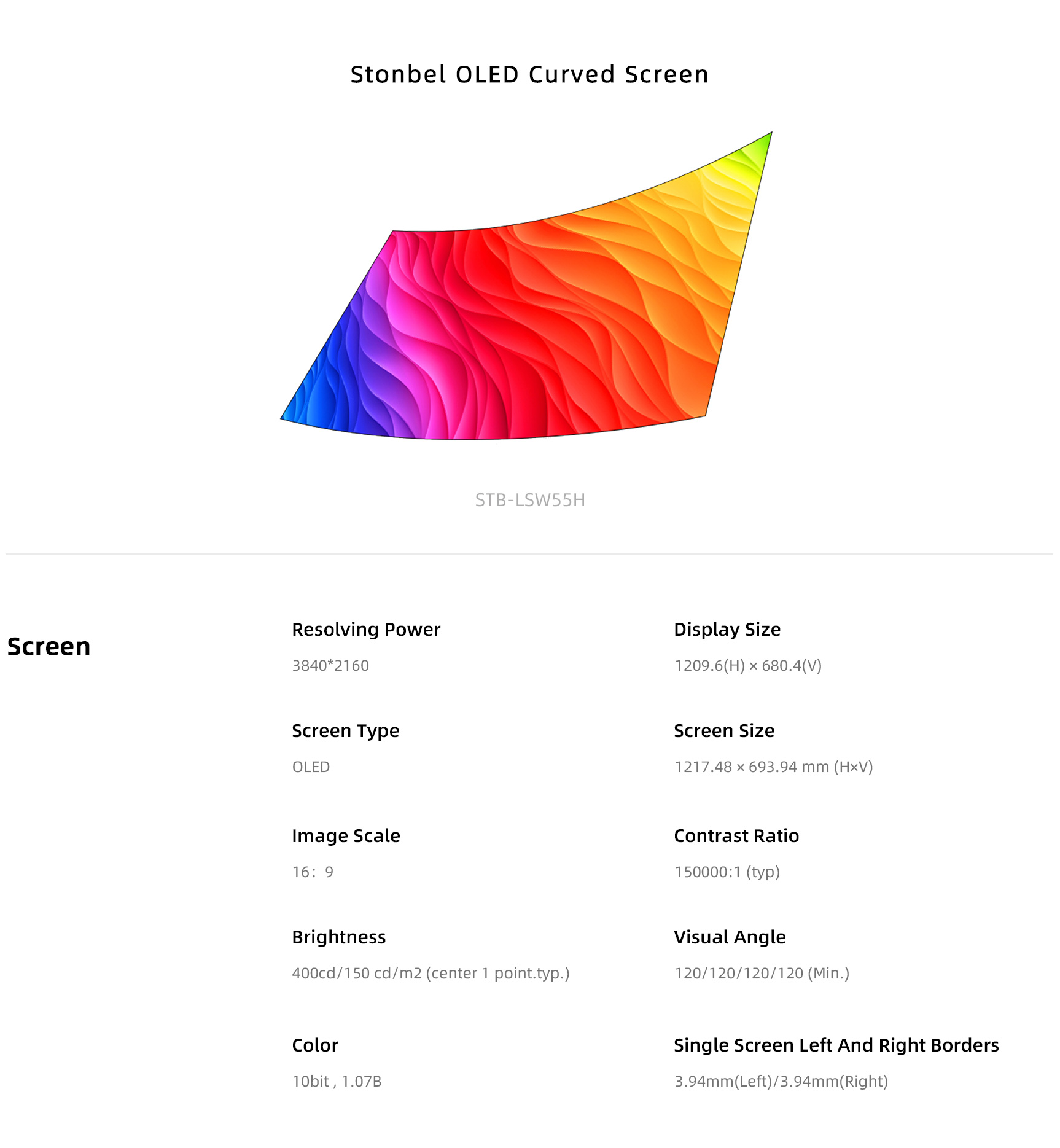Click the Resolving Power label
This screenshot has height=1148, width=1060.
366,630
